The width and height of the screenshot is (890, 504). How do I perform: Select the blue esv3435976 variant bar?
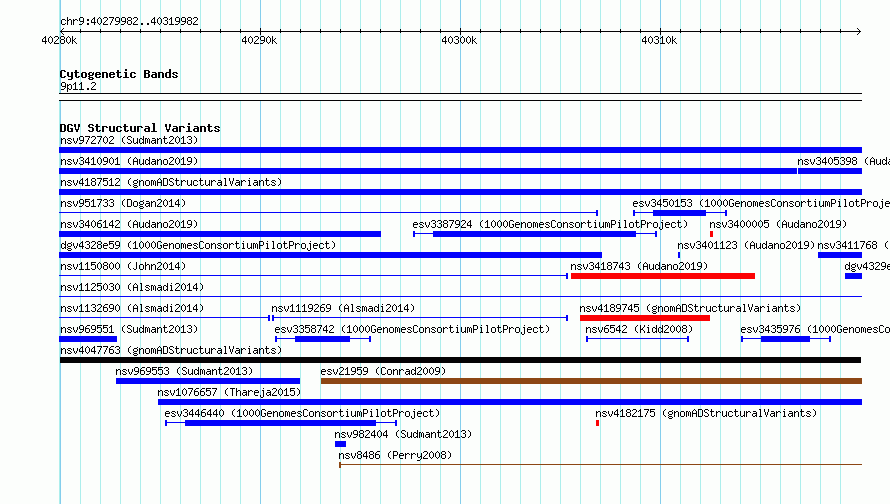coord(786,339)
